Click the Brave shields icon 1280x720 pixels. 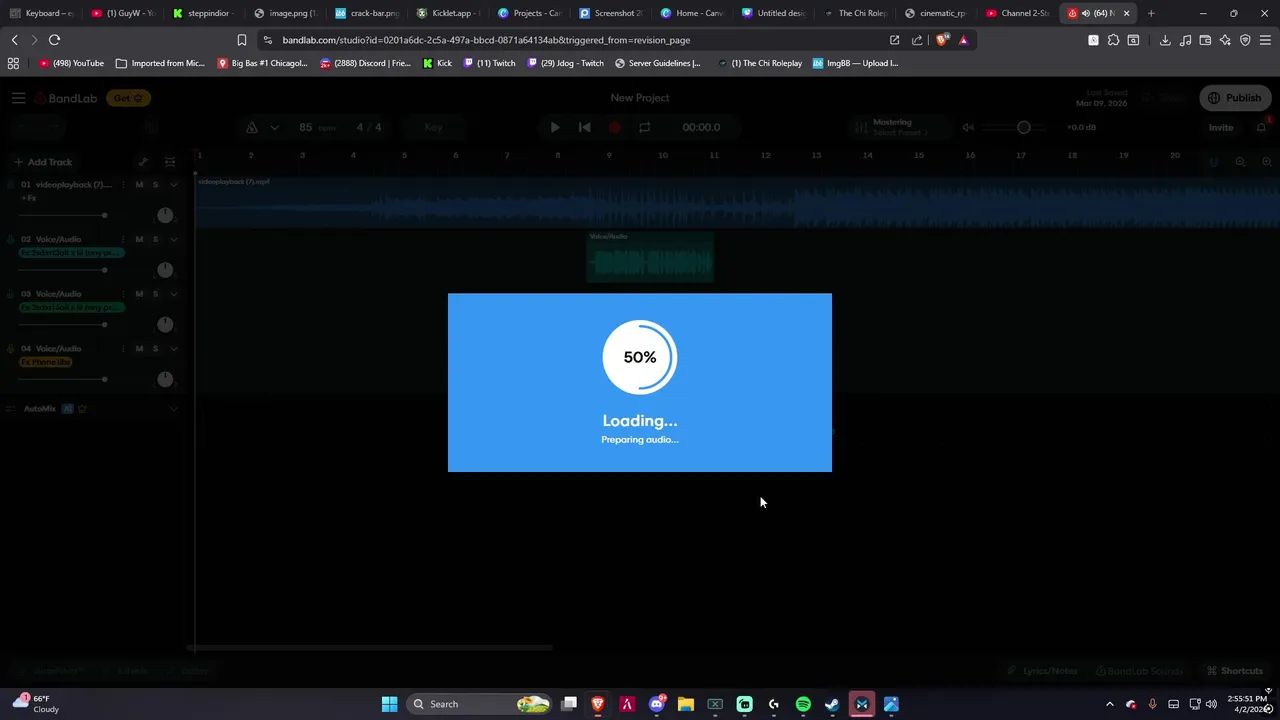(x=941, y=40)
